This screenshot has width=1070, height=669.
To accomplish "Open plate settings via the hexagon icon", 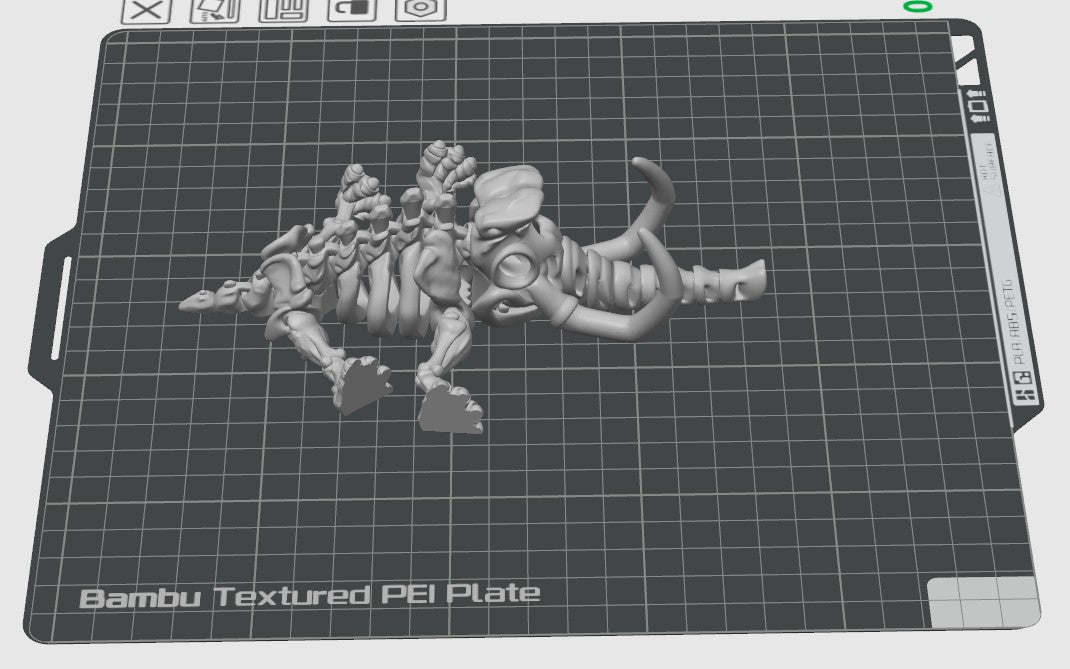I will click(x=420, y=9).
